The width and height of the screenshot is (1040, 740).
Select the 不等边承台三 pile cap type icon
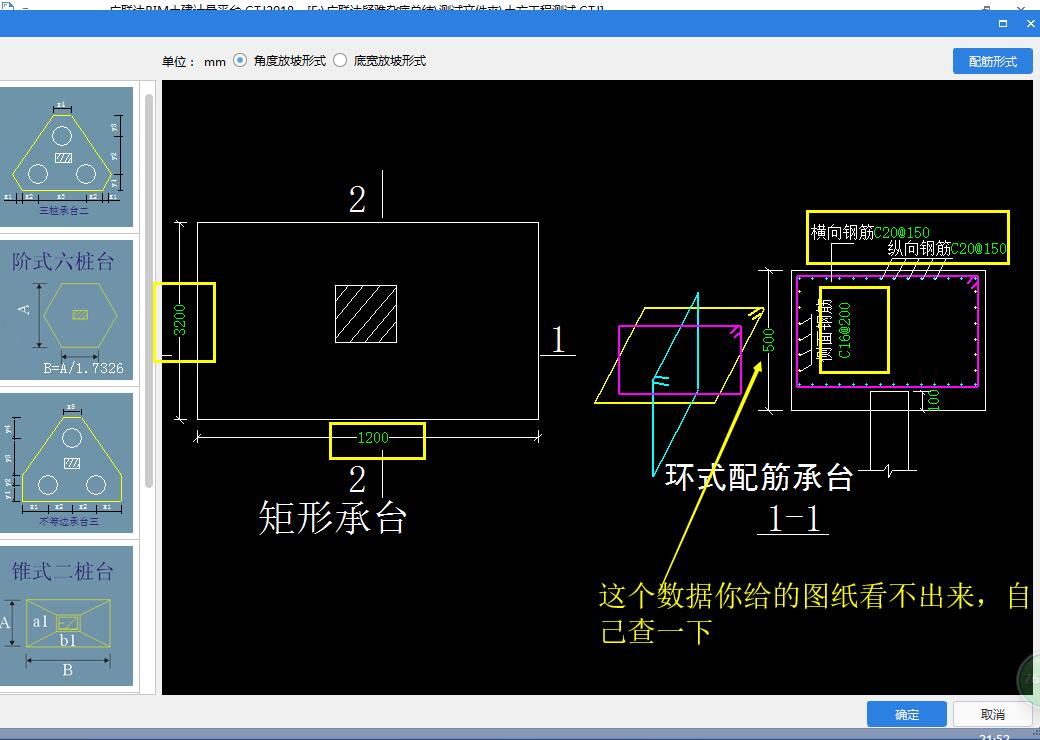click(66, 460)
